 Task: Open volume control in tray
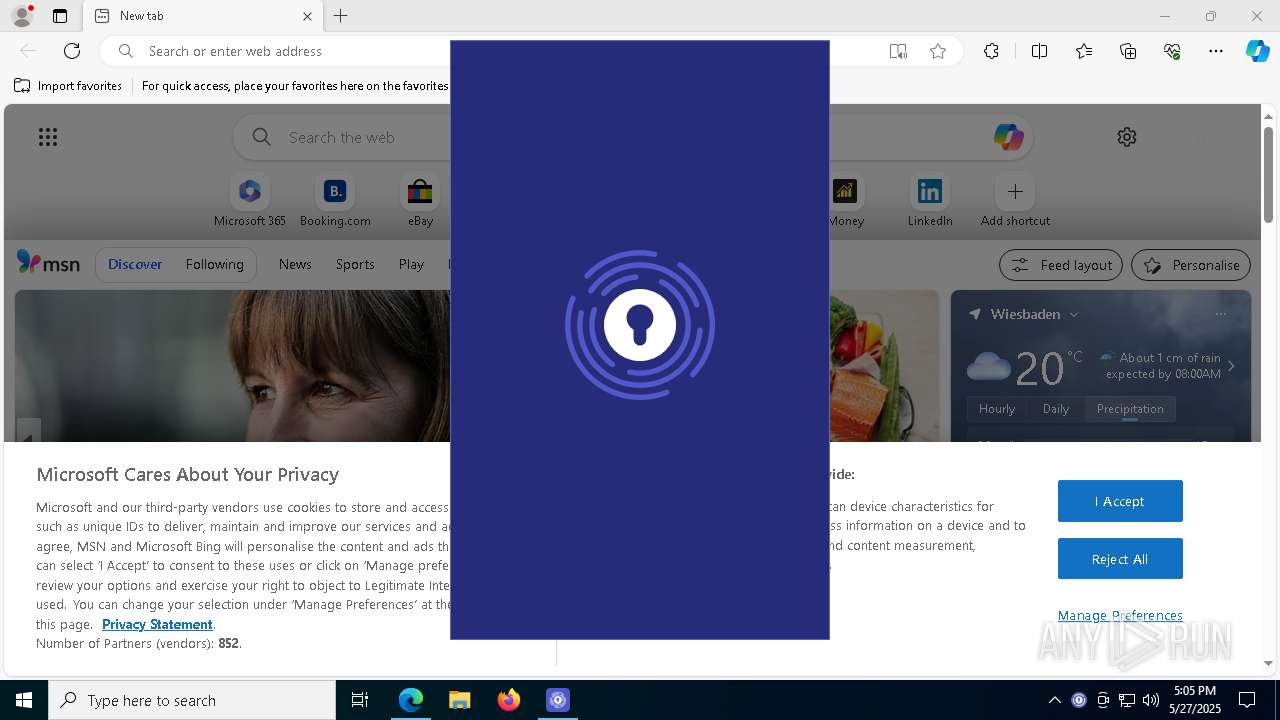click(x=1151, y=700)
